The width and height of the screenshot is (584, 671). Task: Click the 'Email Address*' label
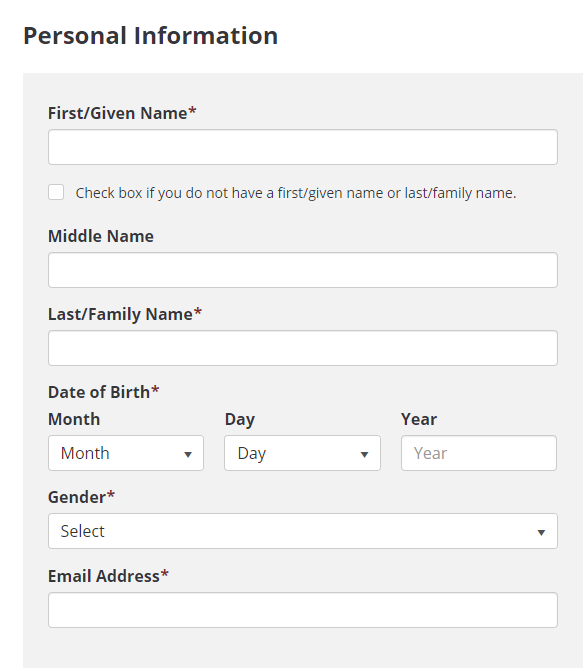click(x=108, y=576)
